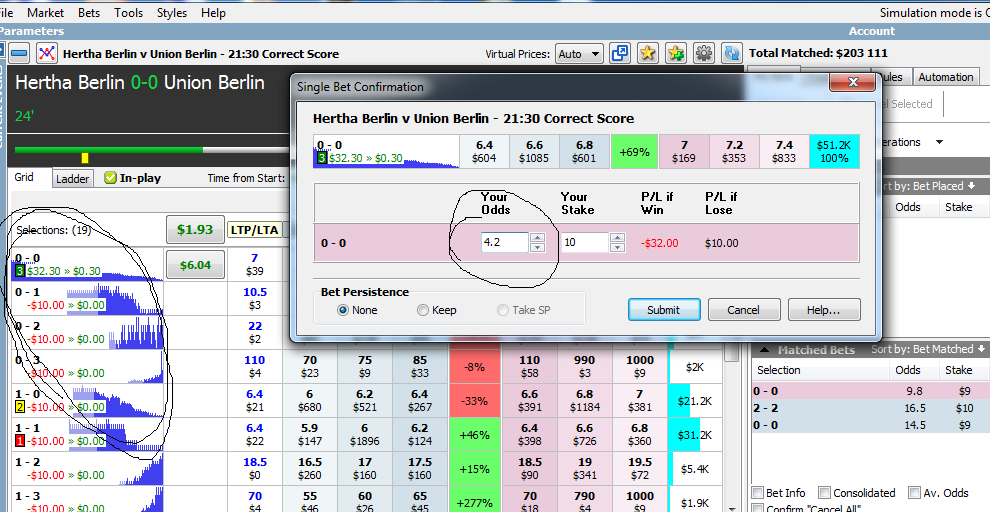Click the Odds column header in Matched Bets
Image resolution: width=990 pixels, height=512 pixels.
point(908,370)
